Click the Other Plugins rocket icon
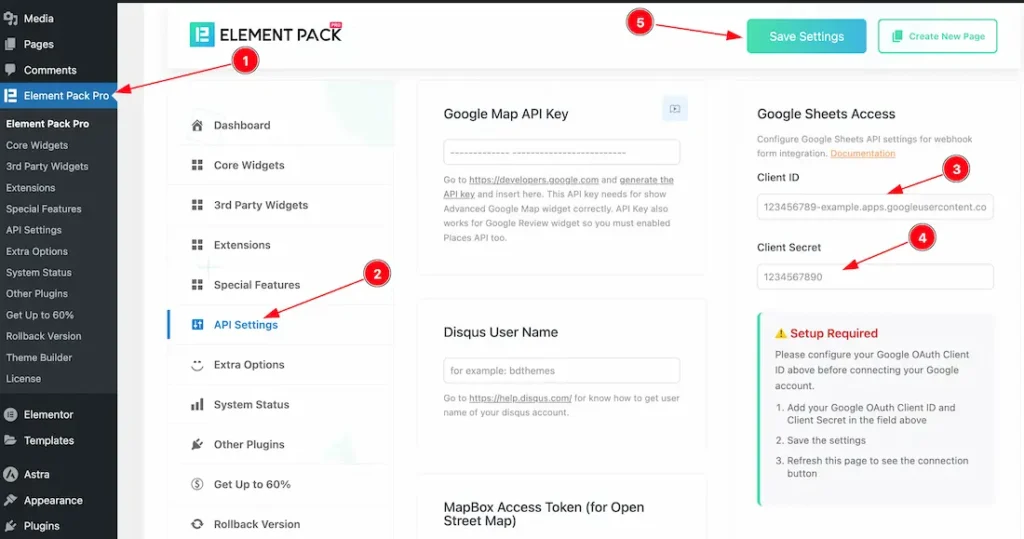 pyautogui.click(x=197, y=445)
